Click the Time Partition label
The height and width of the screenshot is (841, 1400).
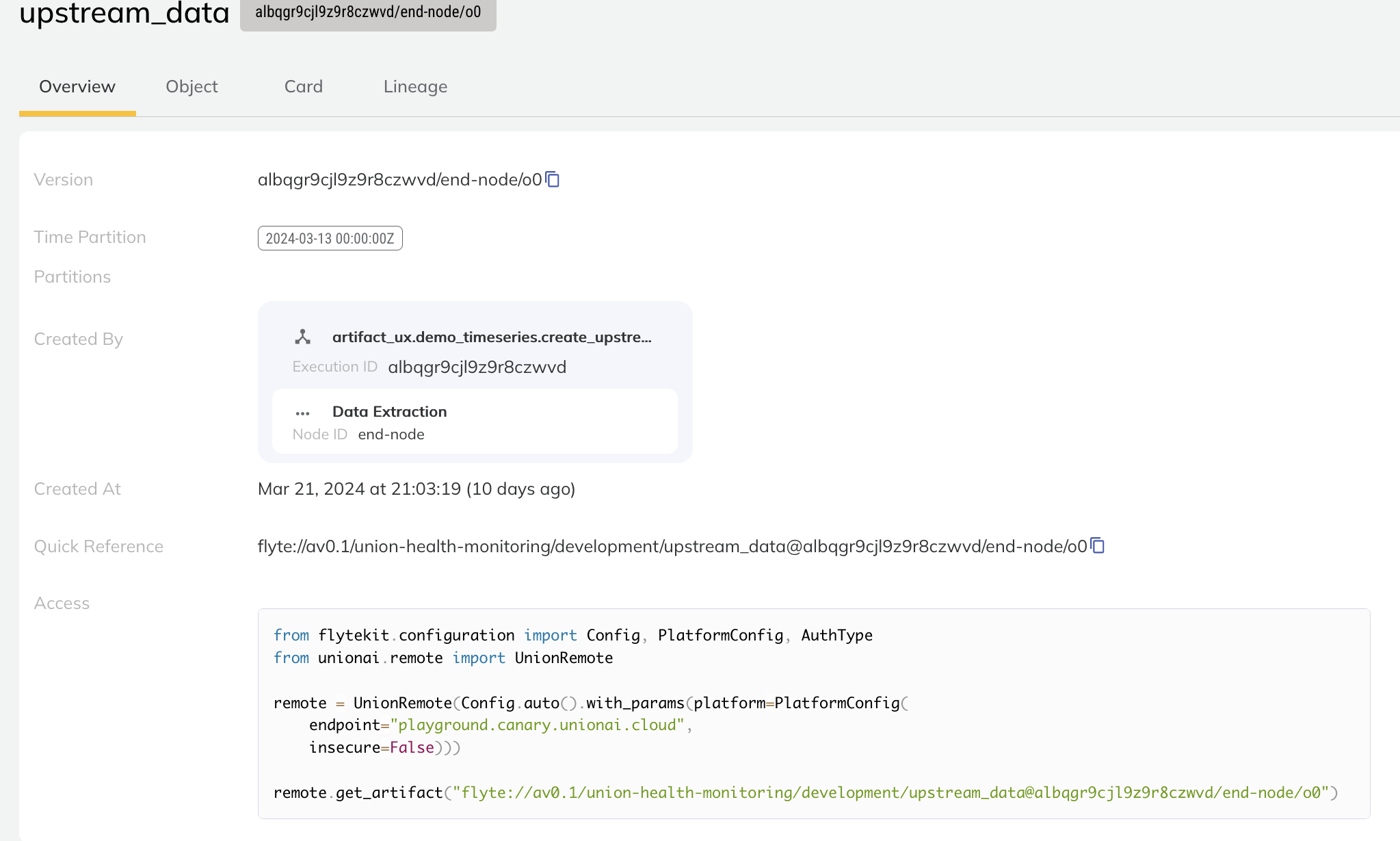pyautogui.click(x=90, y=237)
